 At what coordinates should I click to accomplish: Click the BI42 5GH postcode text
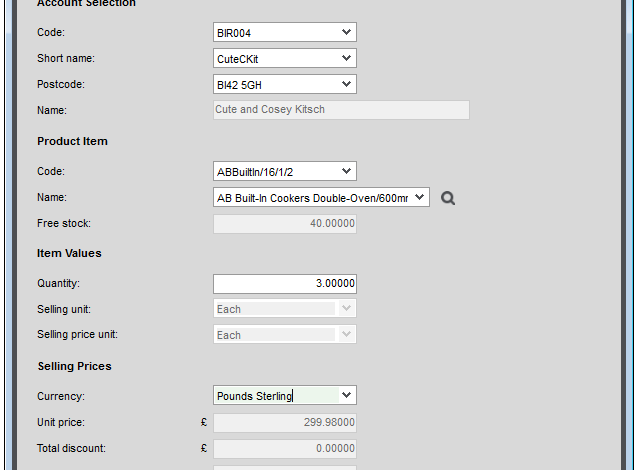tap(239, 85)
